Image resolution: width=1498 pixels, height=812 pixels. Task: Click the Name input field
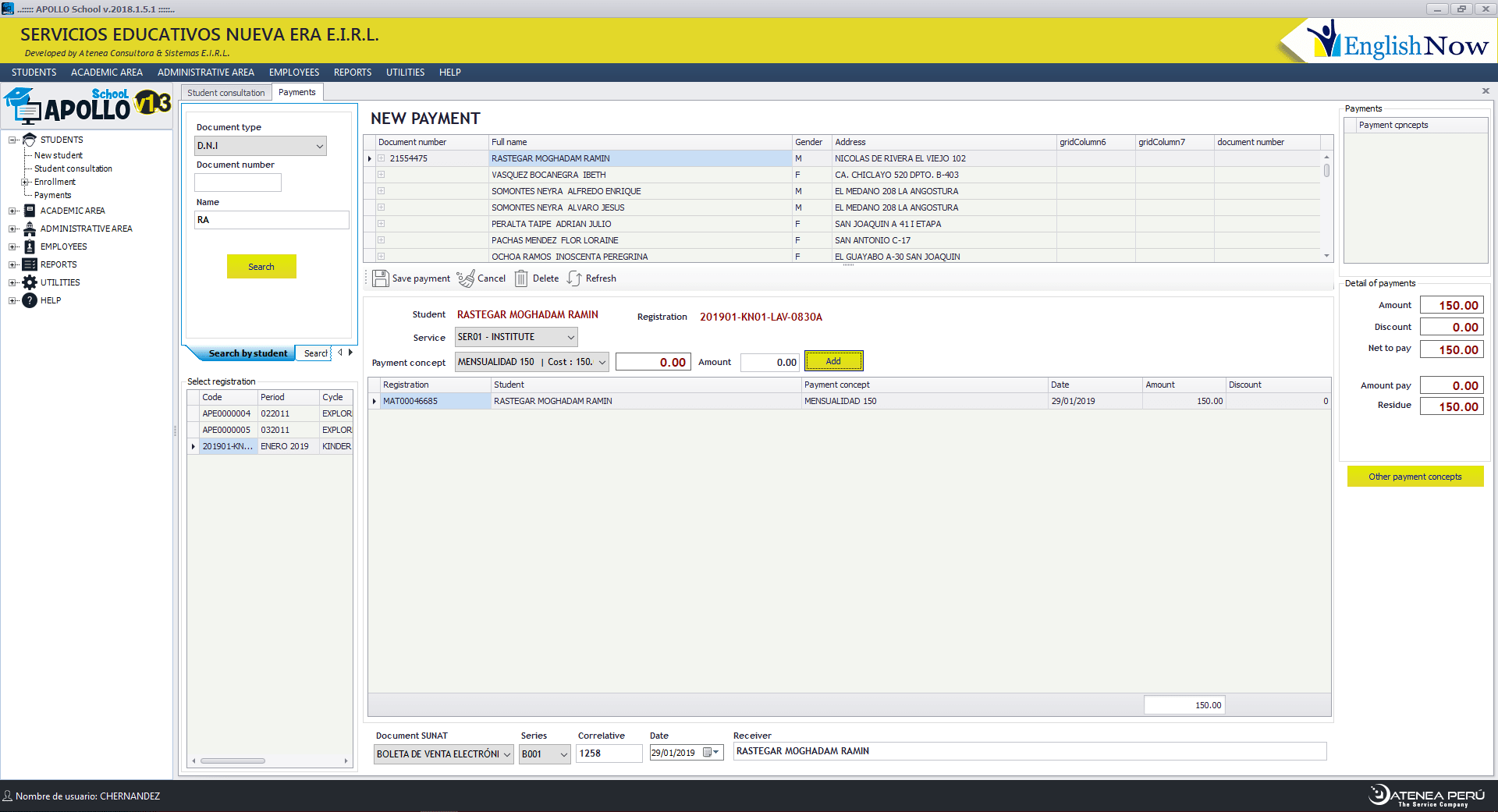tap(272, 220)
